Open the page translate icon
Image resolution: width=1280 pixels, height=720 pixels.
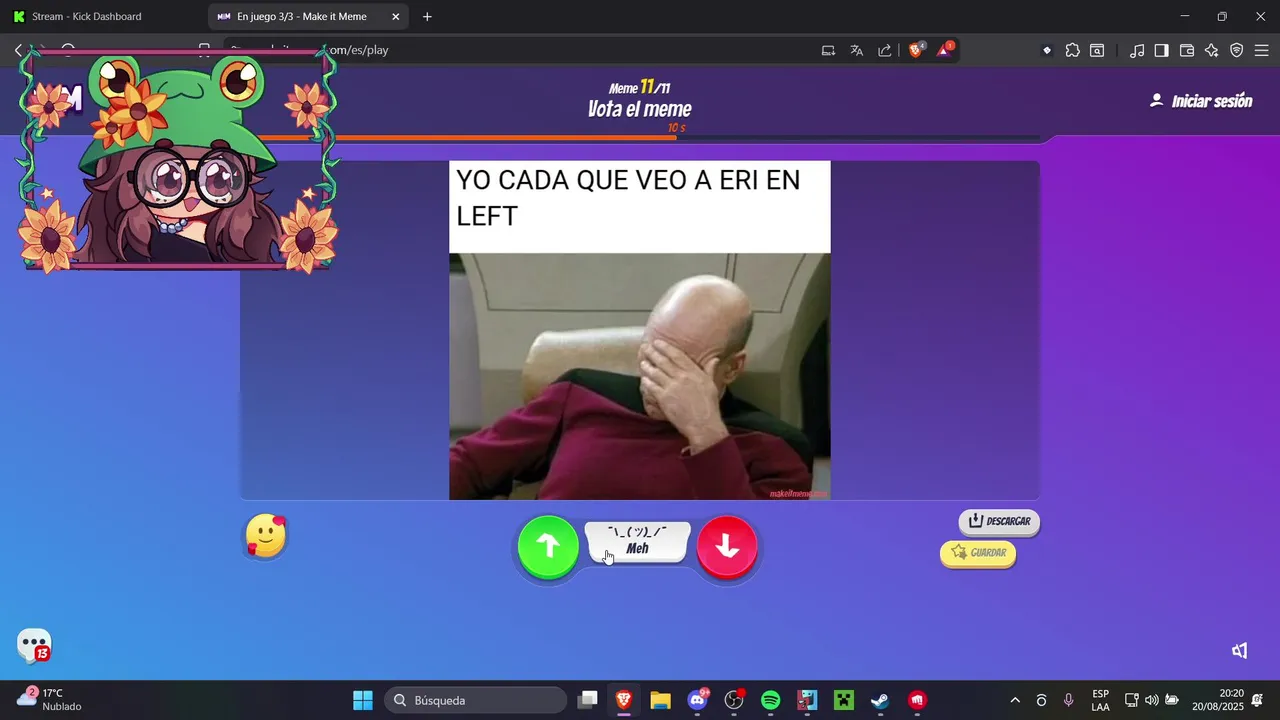click(x=856, y=50)
